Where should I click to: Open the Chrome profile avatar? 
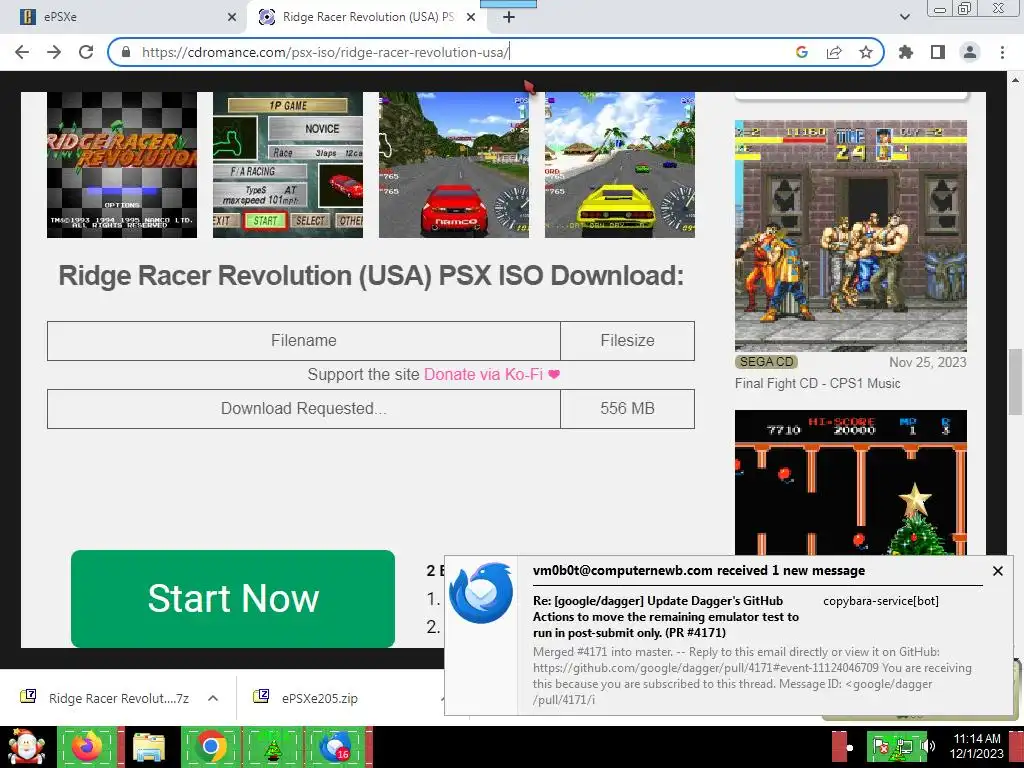coord(970,52)
